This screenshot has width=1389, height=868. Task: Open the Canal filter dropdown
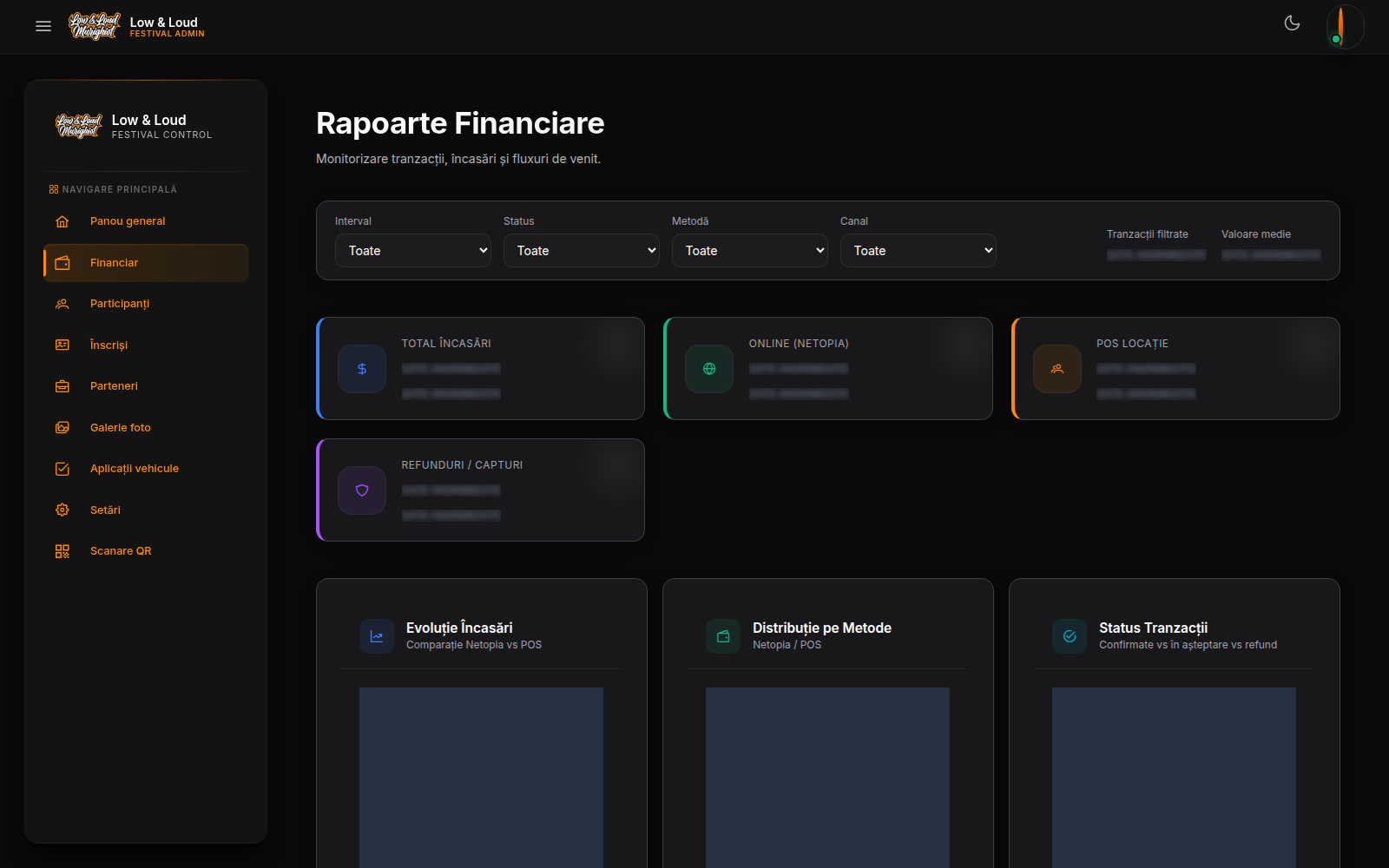click(x=918, y=251)
